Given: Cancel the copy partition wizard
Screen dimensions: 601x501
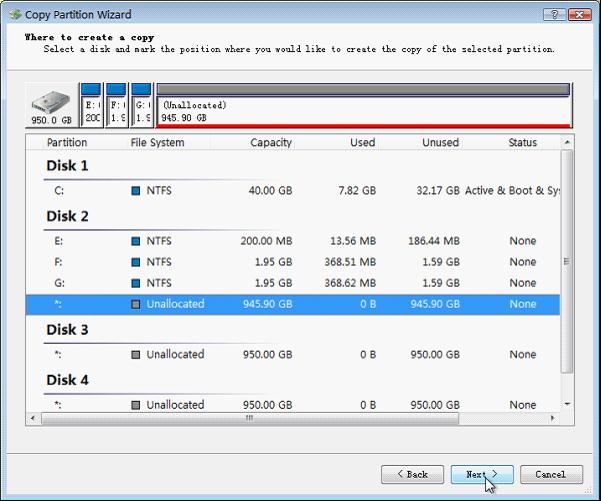Looking at the screenshot, I should pyautogui.click(x=550, y=474).
